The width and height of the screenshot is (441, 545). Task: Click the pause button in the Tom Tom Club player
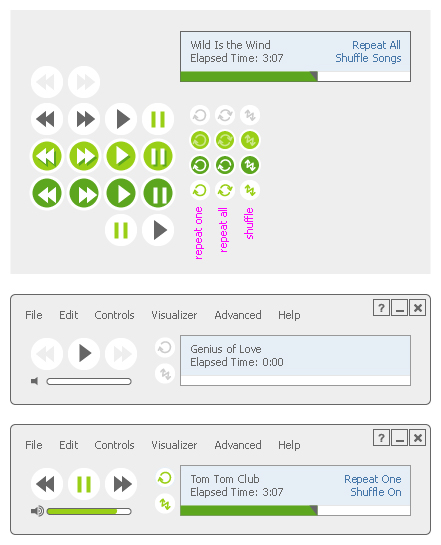(84, 483)
